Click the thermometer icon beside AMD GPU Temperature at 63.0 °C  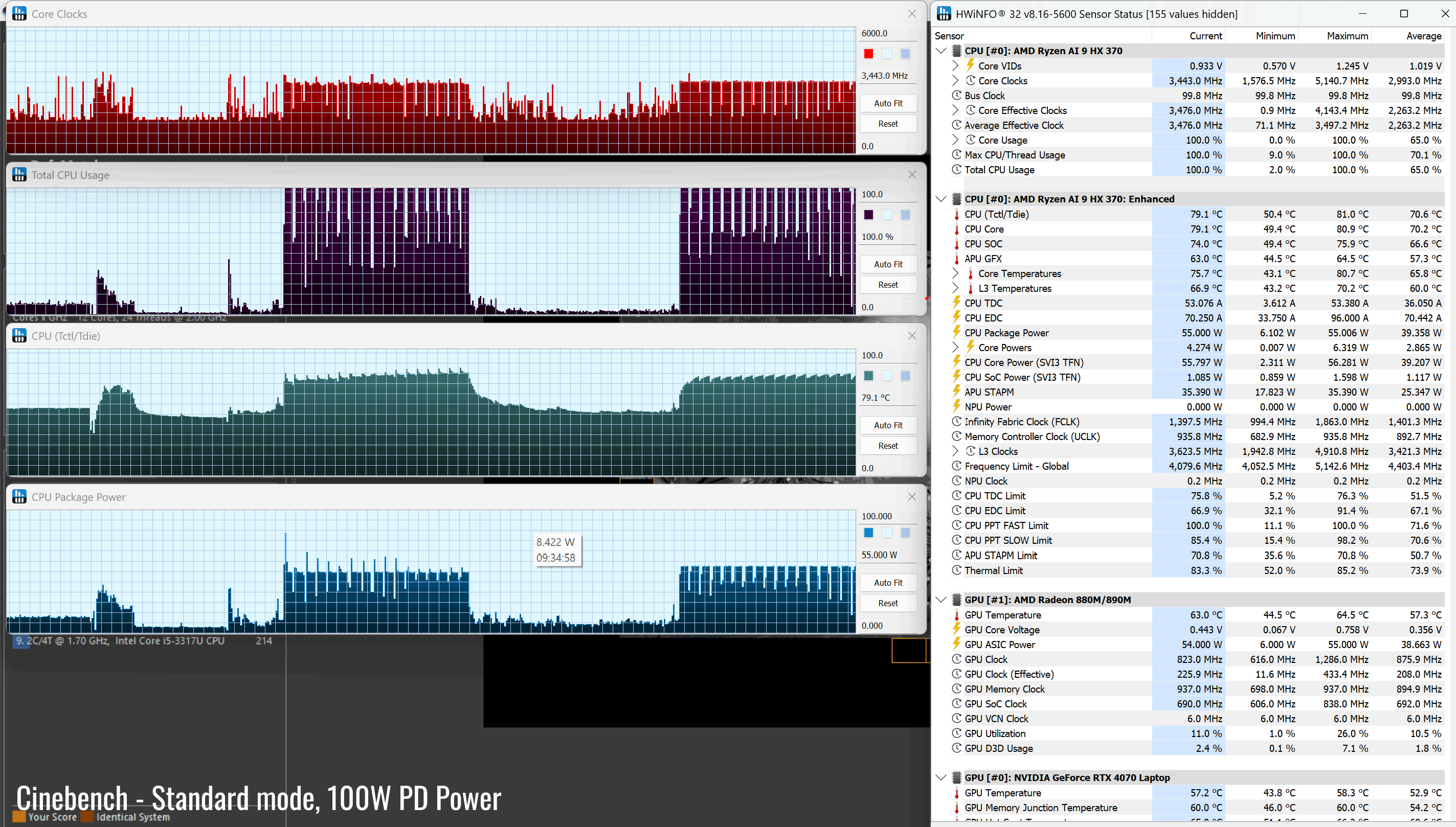956,614
